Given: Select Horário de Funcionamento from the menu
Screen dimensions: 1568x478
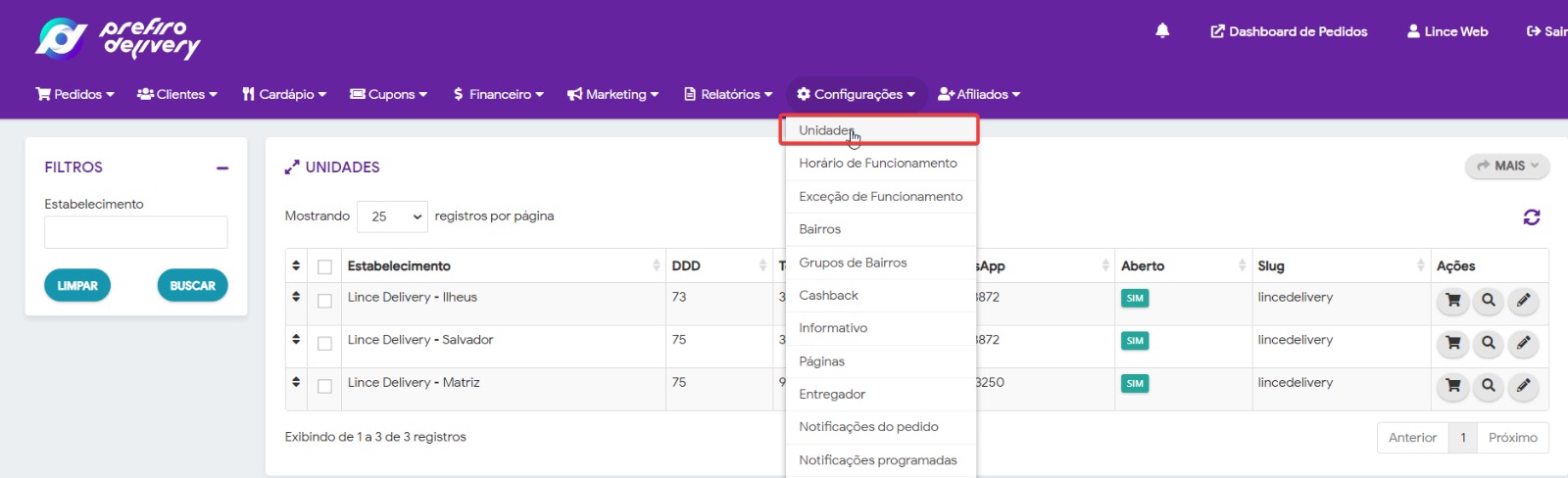Looking at the screenshot, I should [877, 164].
